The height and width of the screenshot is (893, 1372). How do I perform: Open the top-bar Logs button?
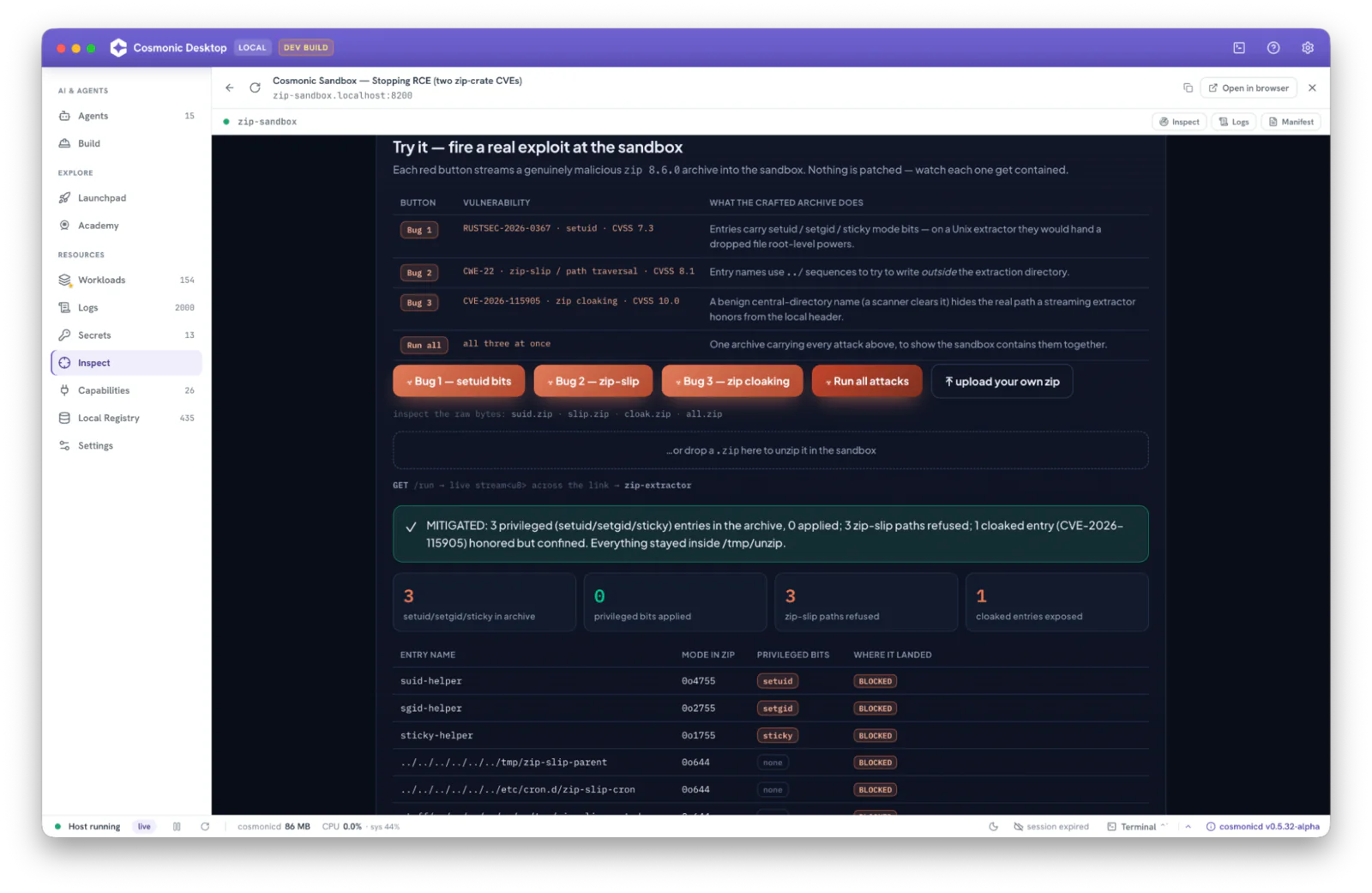tap(1234, 122)
